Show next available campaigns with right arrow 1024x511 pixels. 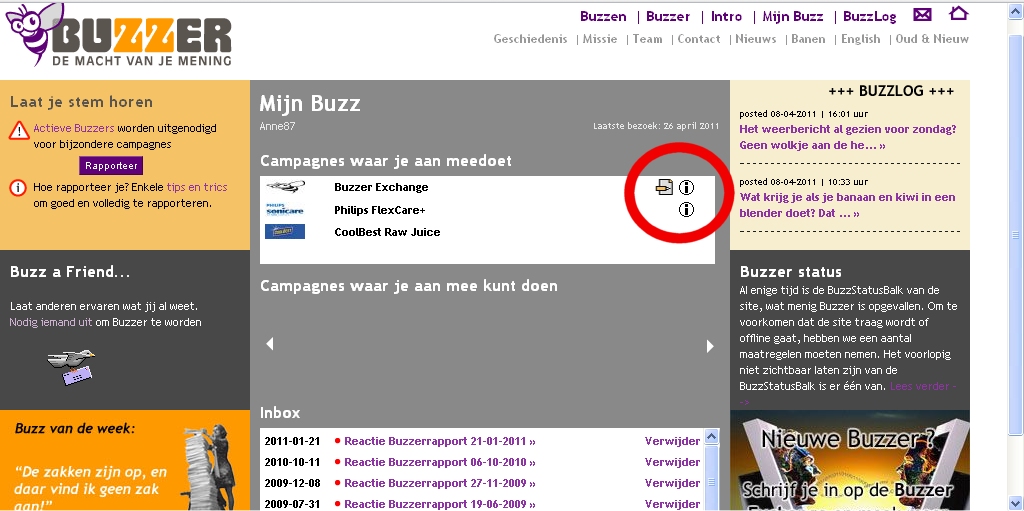coord(710,346)
